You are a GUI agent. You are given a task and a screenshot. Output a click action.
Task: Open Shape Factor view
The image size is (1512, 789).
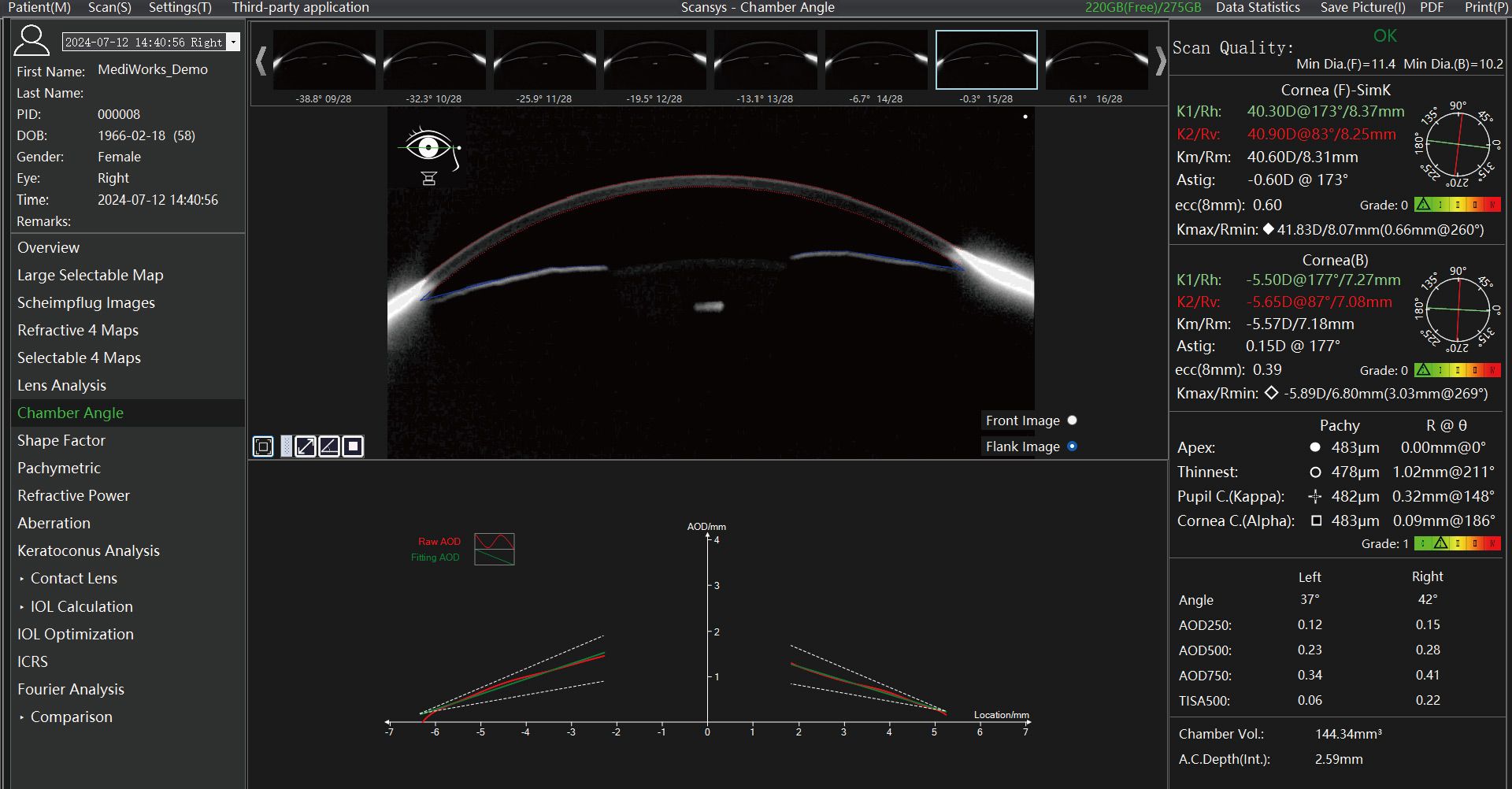pos(128,440)
